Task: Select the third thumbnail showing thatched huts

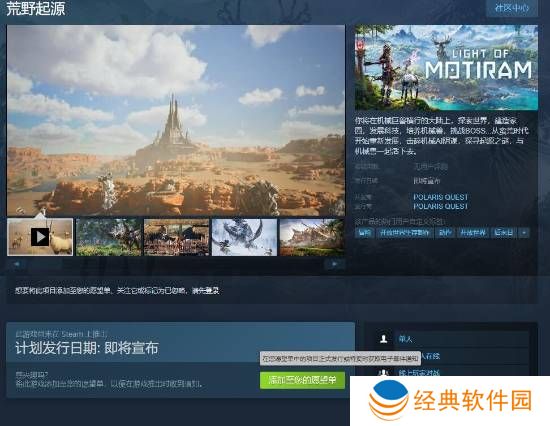Action: click(176, 237)
